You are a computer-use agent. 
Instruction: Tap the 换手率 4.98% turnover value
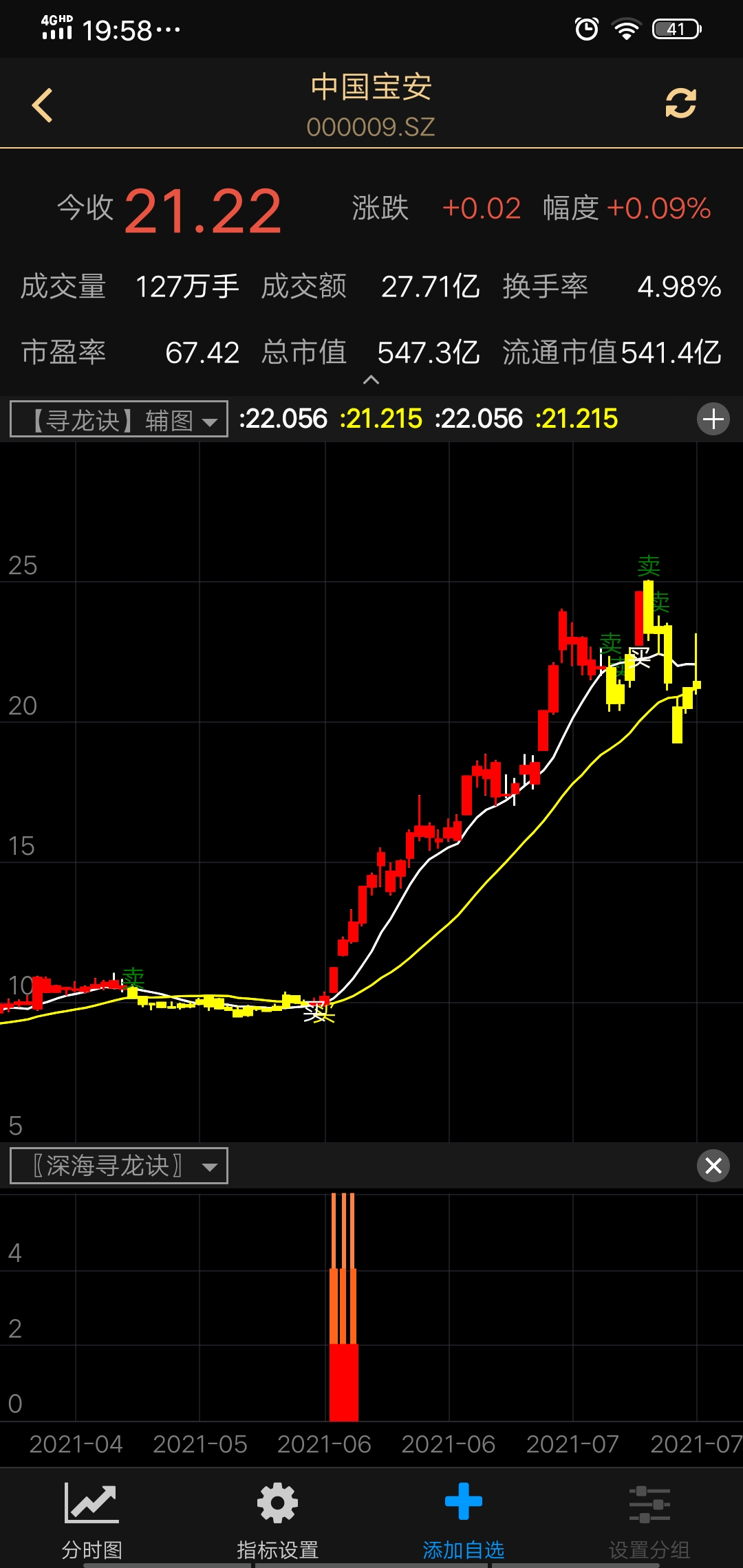678,287
